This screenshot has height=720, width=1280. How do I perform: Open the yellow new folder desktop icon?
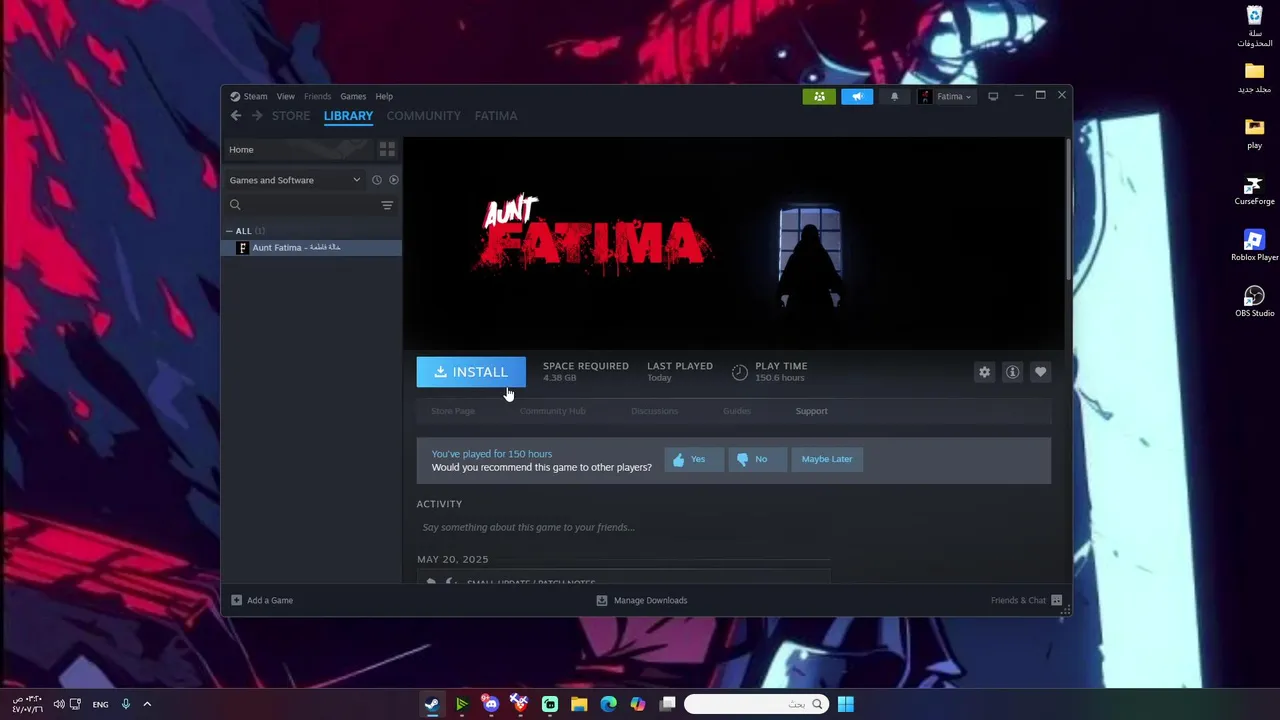point(1254,78)
